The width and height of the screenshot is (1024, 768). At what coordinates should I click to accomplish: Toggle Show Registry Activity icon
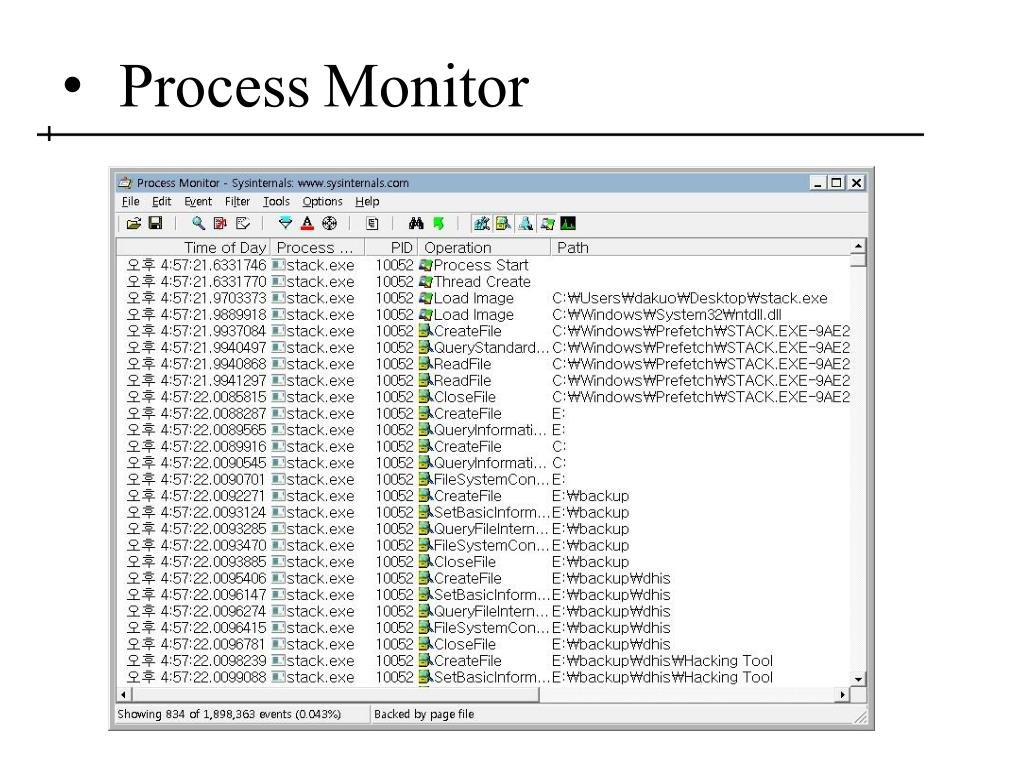(481, 224)
